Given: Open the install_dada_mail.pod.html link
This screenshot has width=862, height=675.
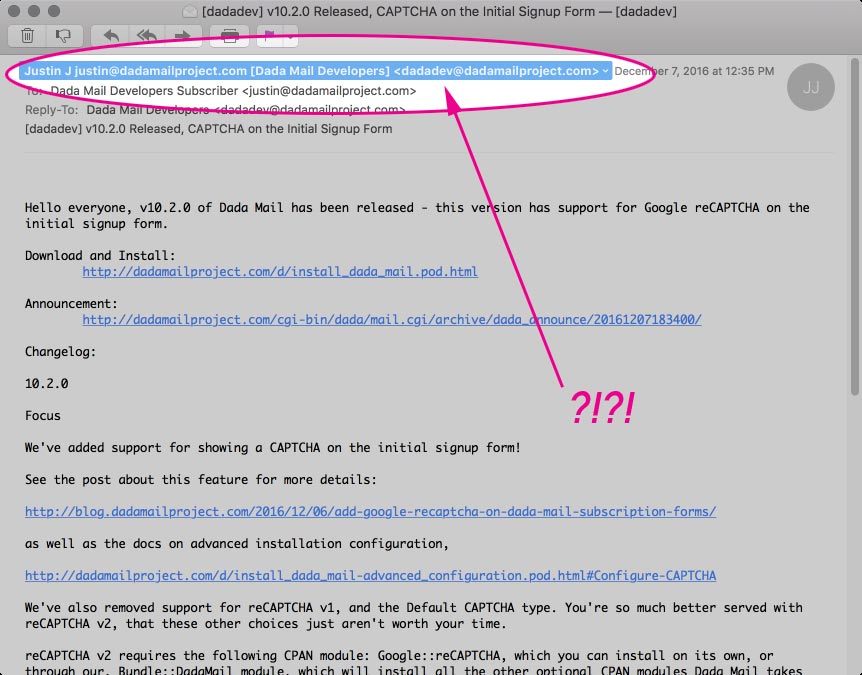Looking at the screenshot, I should 280,272.
